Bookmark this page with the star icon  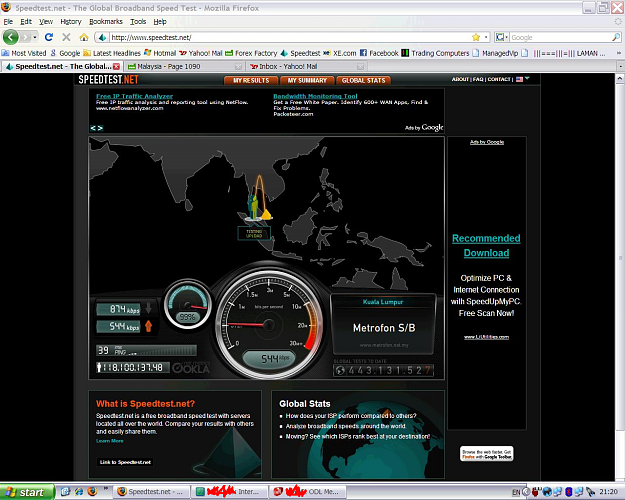476,37
